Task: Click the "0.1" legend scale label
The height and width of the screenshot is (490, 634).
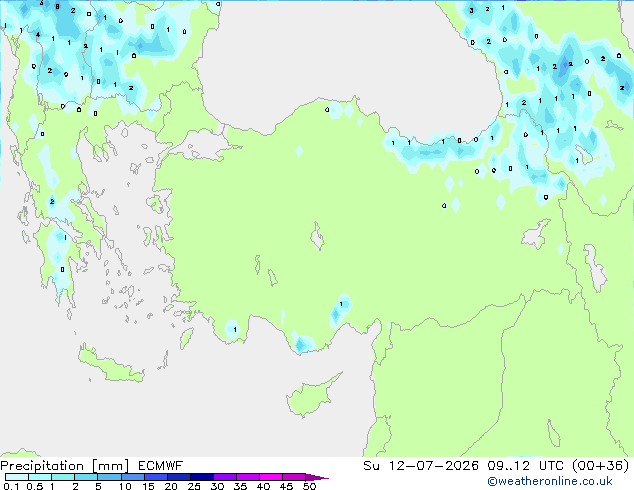Action: click(11, 486)
